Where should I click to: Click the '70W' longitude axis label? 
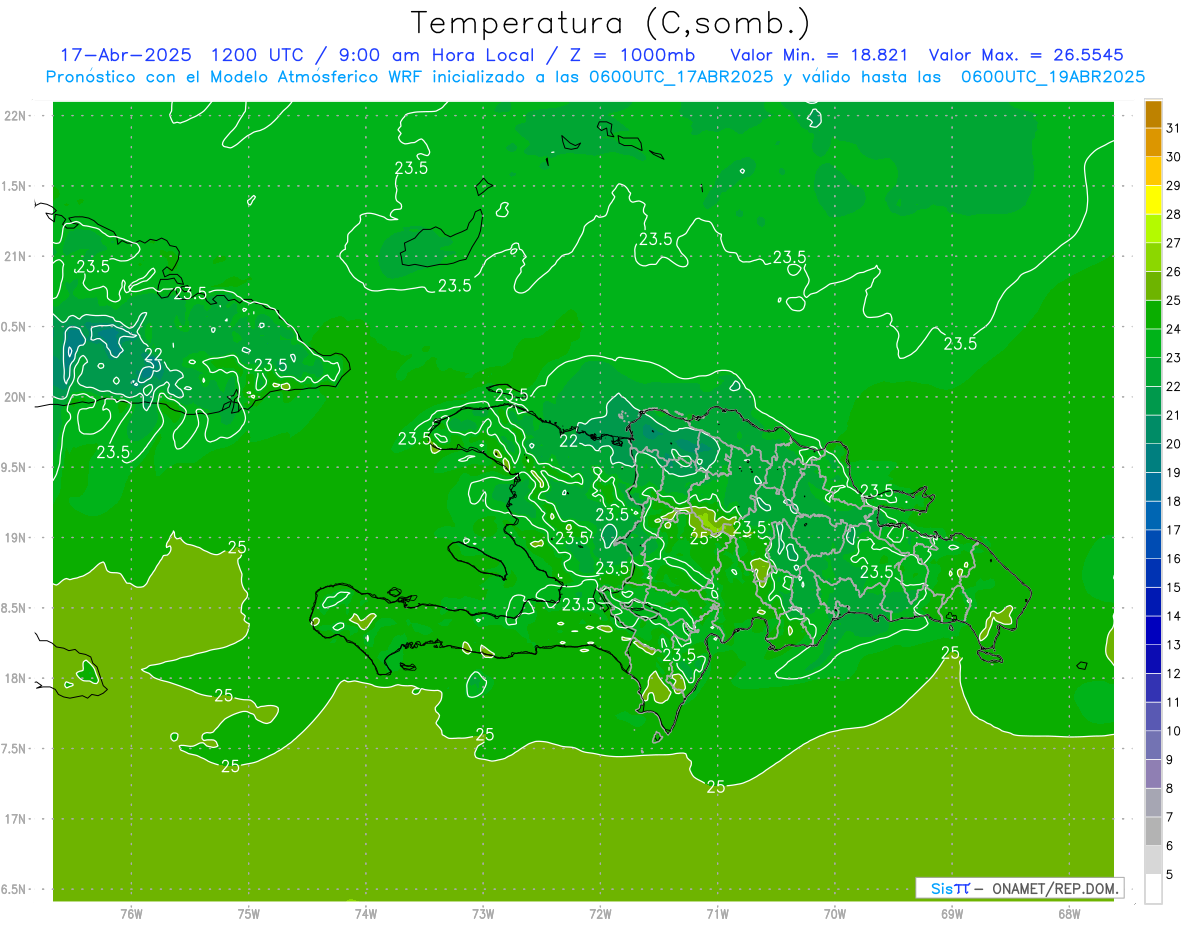click(835, 914)
